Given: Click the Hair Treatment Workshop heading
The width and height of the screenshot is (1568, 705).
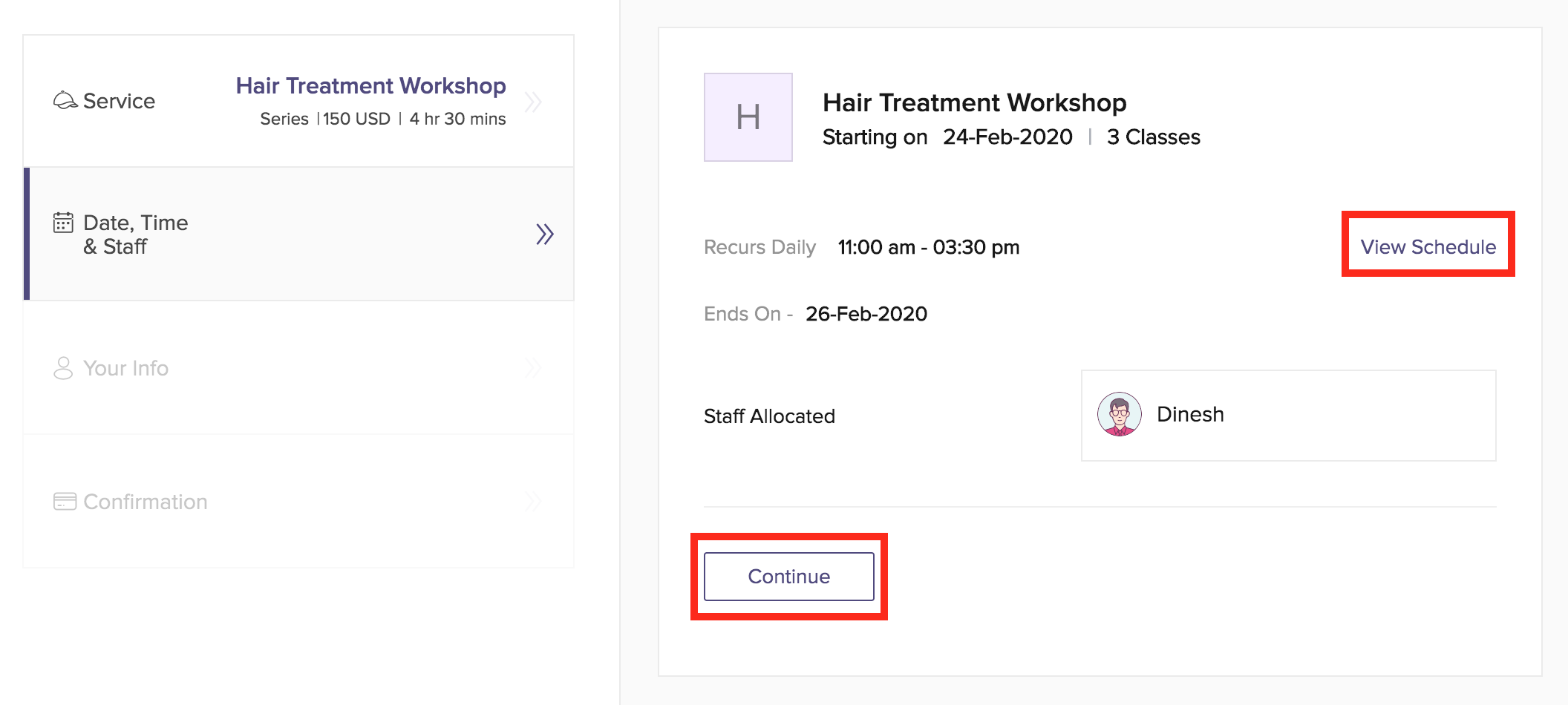Looking at the screenshot, I should (974, 102).
